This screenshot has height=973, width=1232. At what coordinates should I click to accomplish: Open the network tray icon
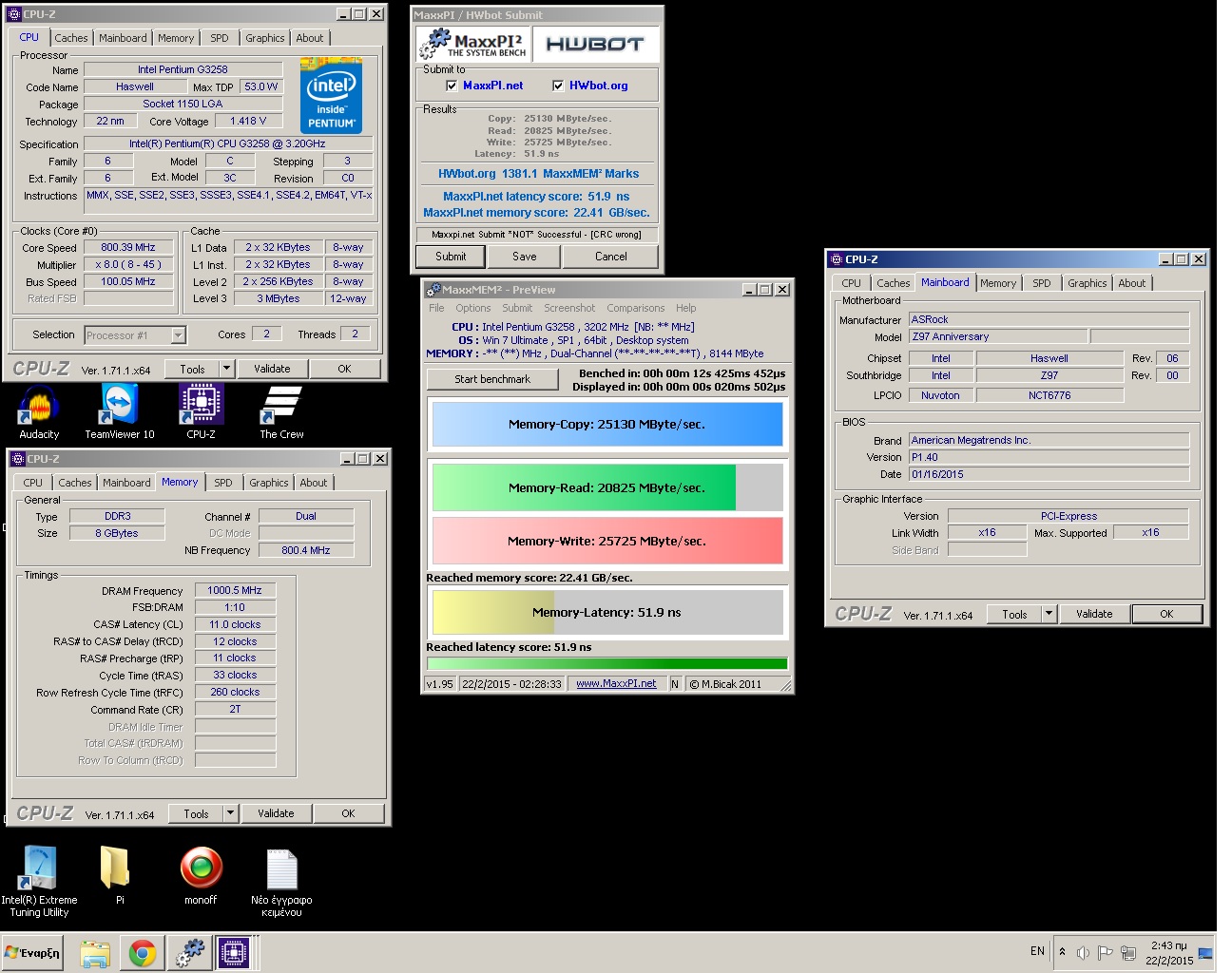point(1128,953)
